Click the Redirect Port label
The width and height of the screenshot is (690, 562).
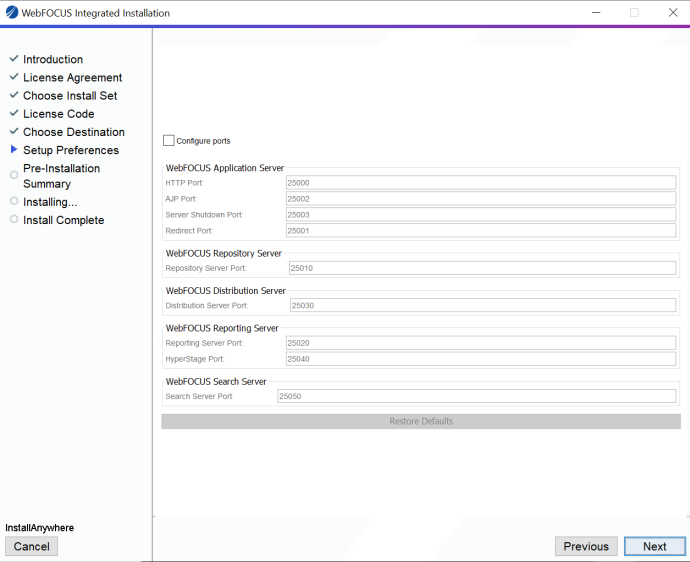pyautogui.click(x=189, y=231)
